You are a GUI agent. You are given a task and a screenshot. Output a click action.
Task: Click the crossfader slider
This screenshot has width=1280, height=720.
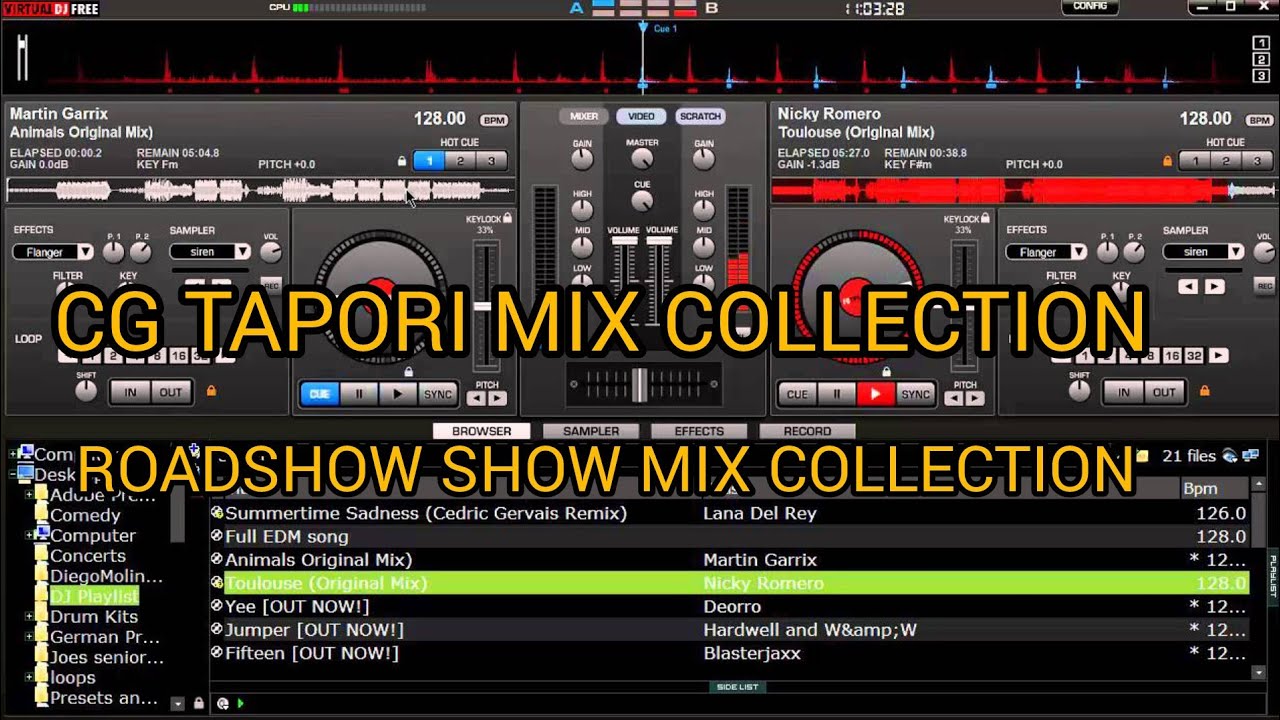639,385
